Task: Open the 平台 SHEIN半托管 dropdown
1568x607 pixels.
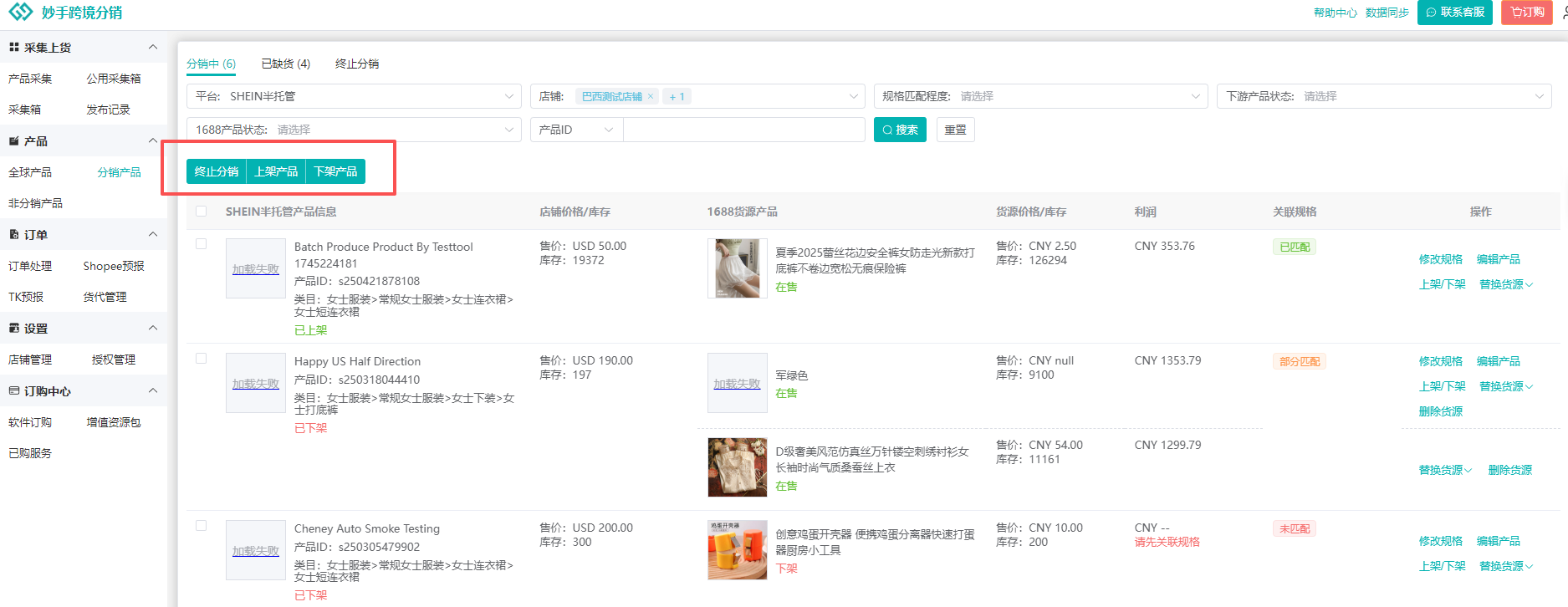Action: (x=353, y=97)
